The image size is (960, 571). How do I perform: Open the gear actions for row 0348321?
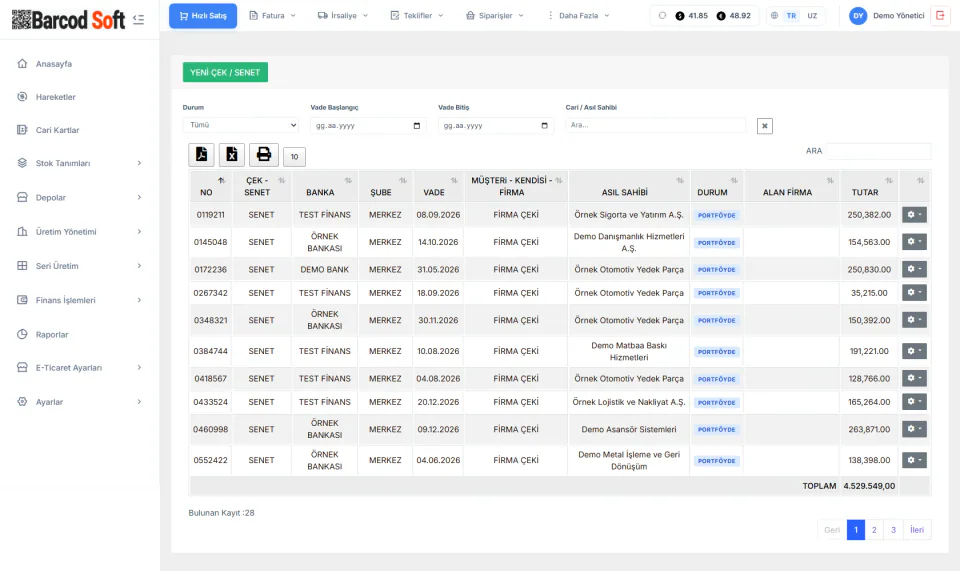(x=914, y=320)
